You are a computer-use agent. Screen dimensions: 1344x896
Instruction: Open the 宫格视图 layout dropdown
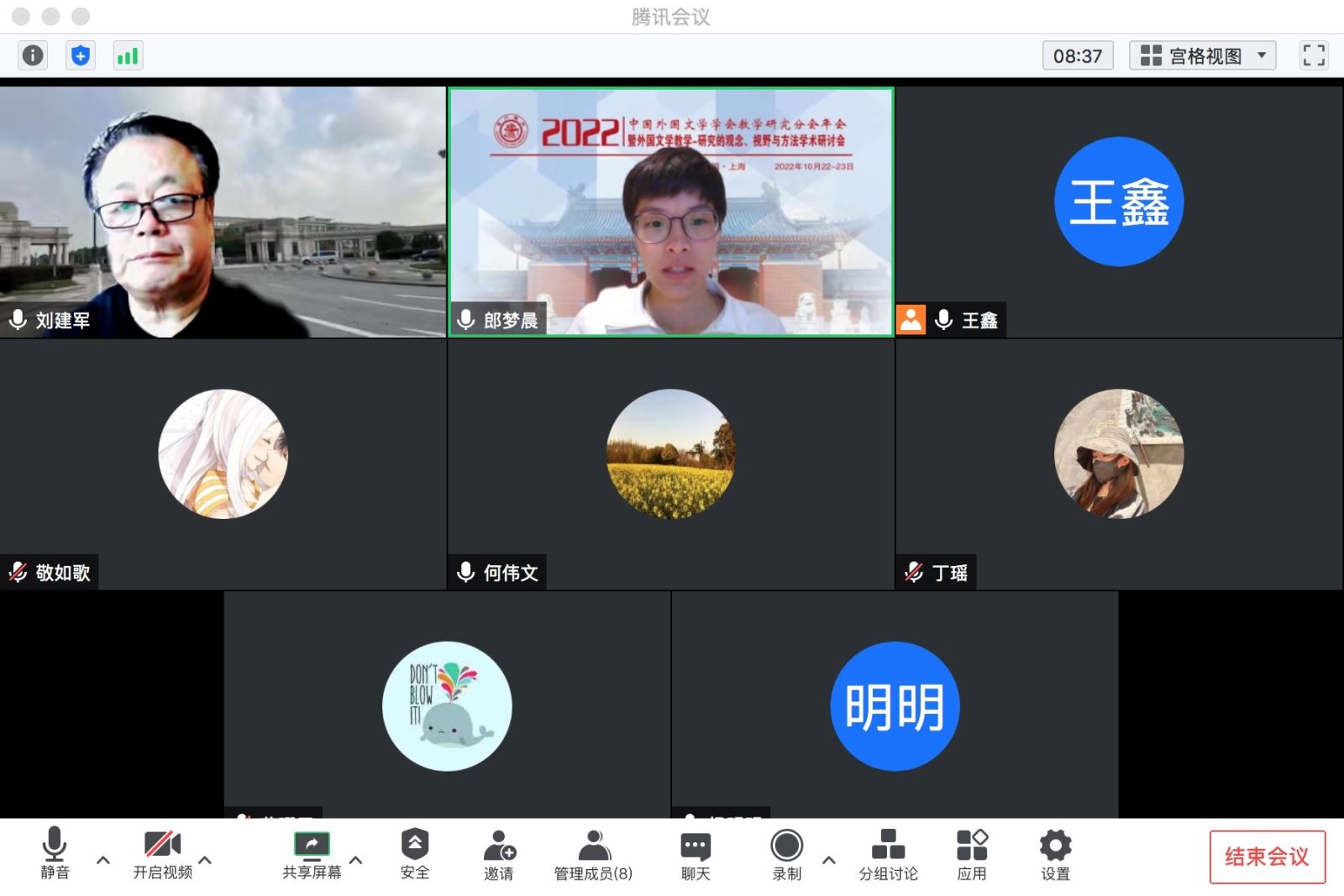[x=1202, y=55]
